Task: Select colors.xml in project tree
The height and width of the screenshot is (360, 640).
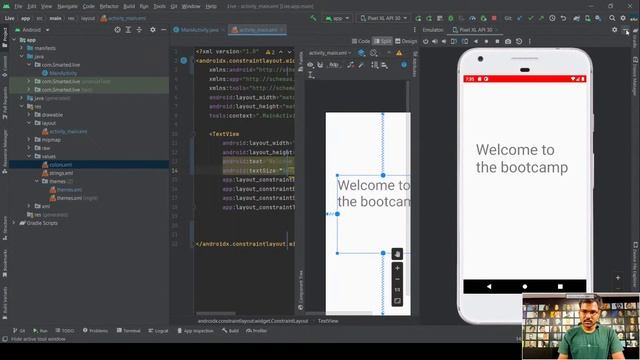Action: click(x=61, y=164)
